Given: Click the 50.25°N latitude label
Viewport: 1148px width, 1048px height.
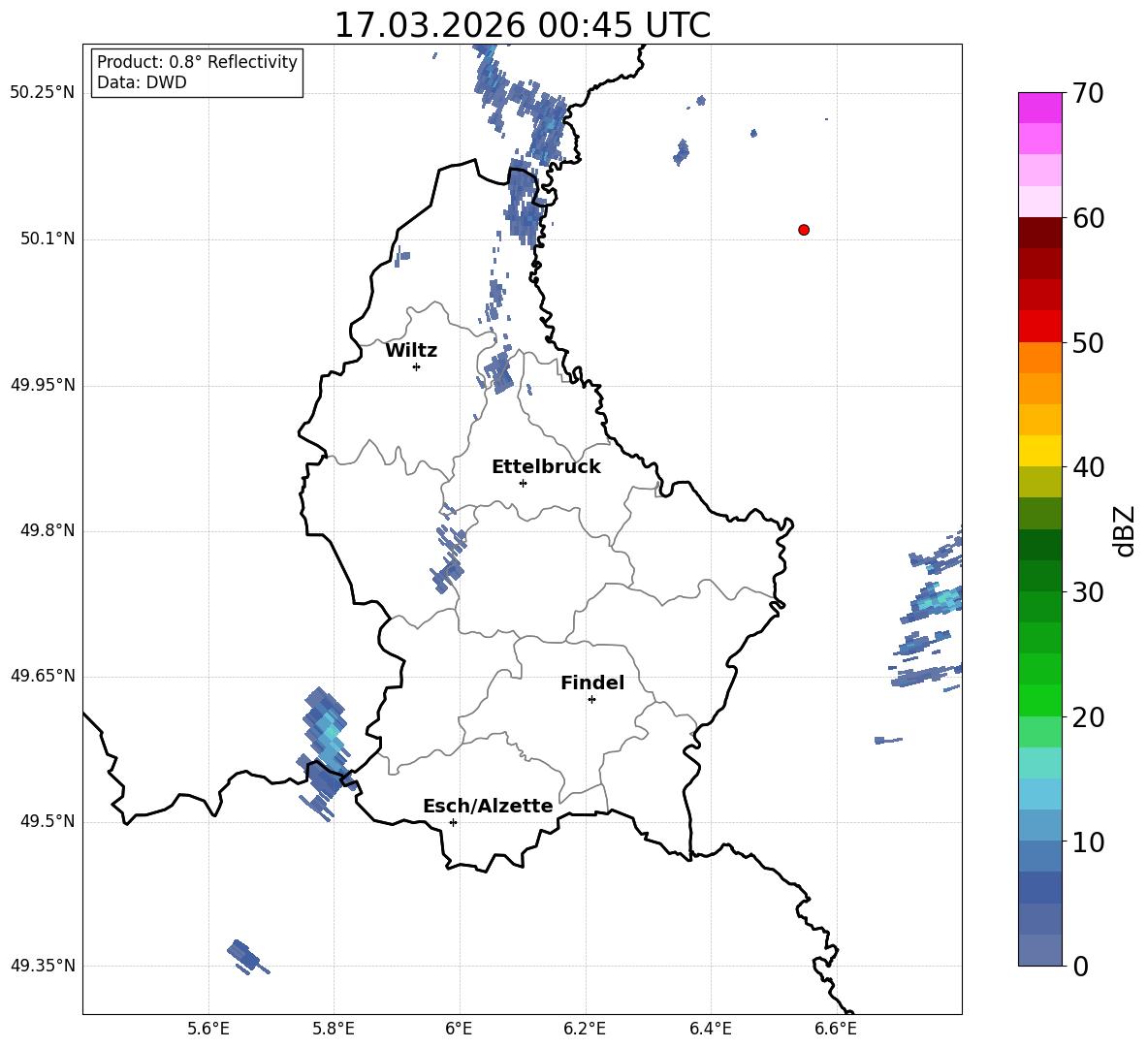Looking at the screenshot, I should pos(43,93).
